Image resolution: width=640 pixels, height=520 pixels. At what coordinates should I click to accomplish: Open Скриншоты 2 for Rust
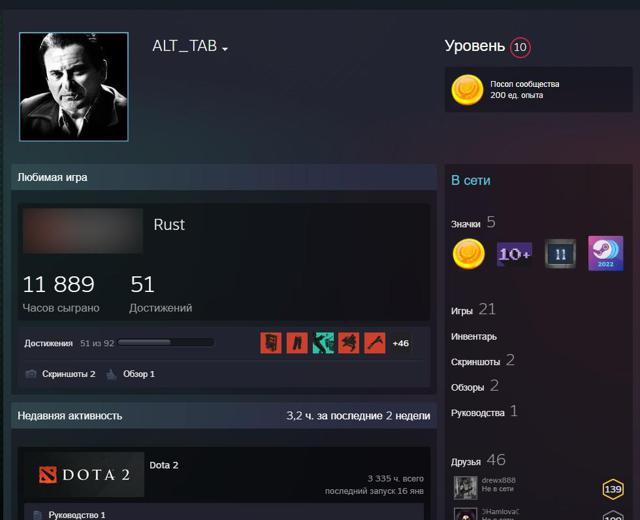pos(69,374)
